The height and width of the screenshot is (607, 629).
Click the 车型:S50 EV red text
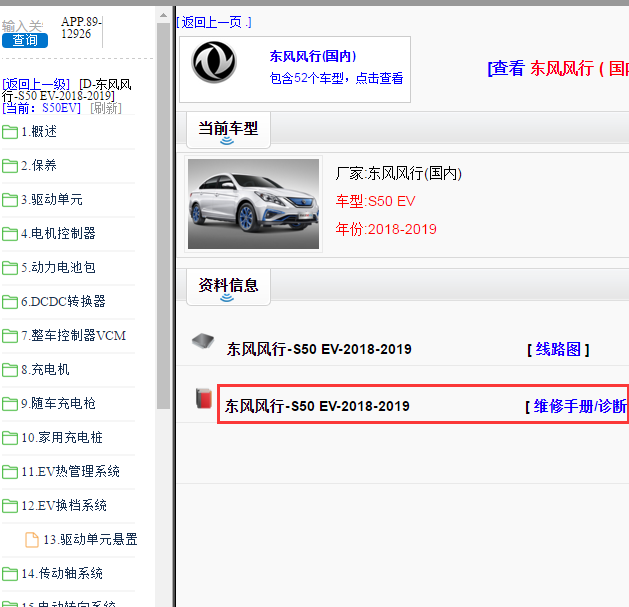tap(375, 201)
